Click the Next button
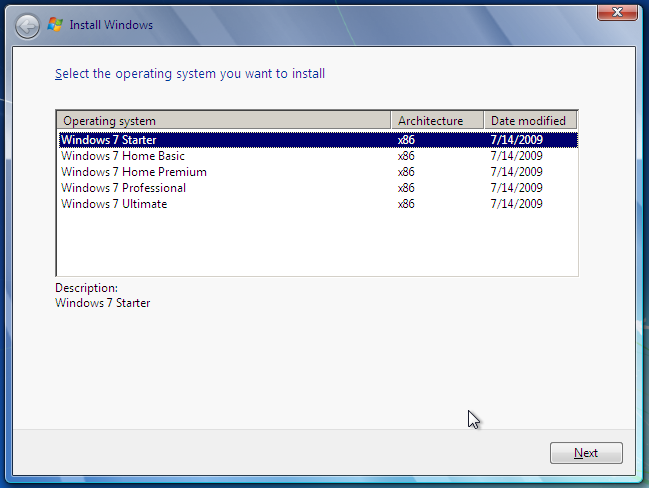649x488 pixels. click(586, 453)
